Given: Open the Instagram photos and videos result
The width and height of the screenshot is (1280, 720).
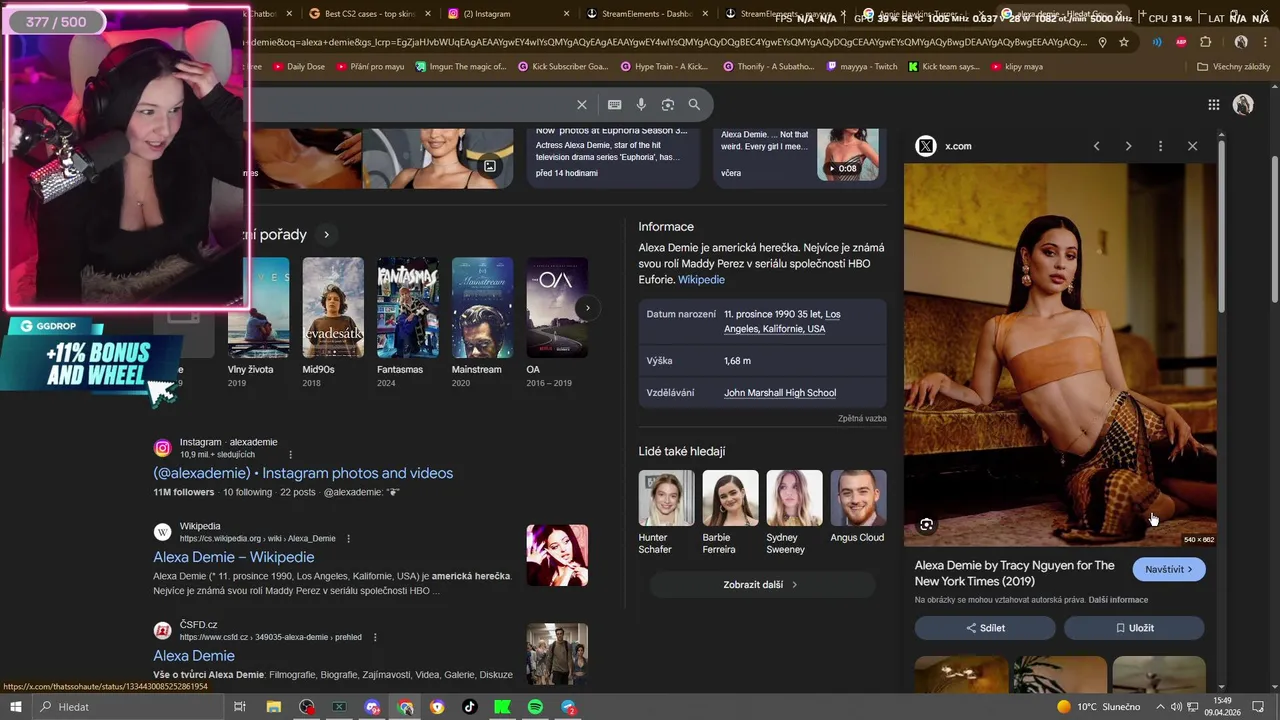Looking at the screenshot, I should (x=303, y=473).
